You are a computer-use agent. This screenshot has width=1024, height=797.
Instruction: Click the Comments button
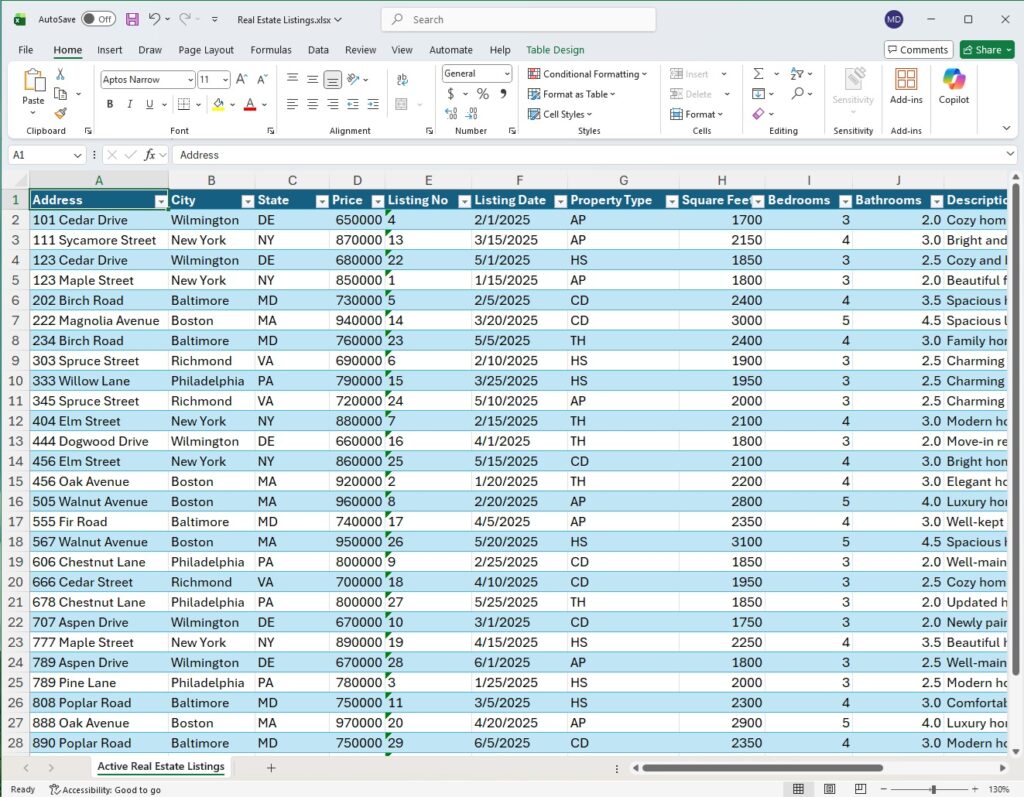tap(918, 50)
